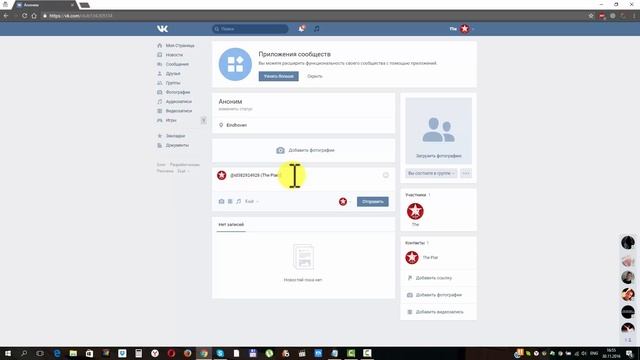The width and height of the screenshot is (640, 360).
Task: Click the Скрыть link
Action: (315, 76)
